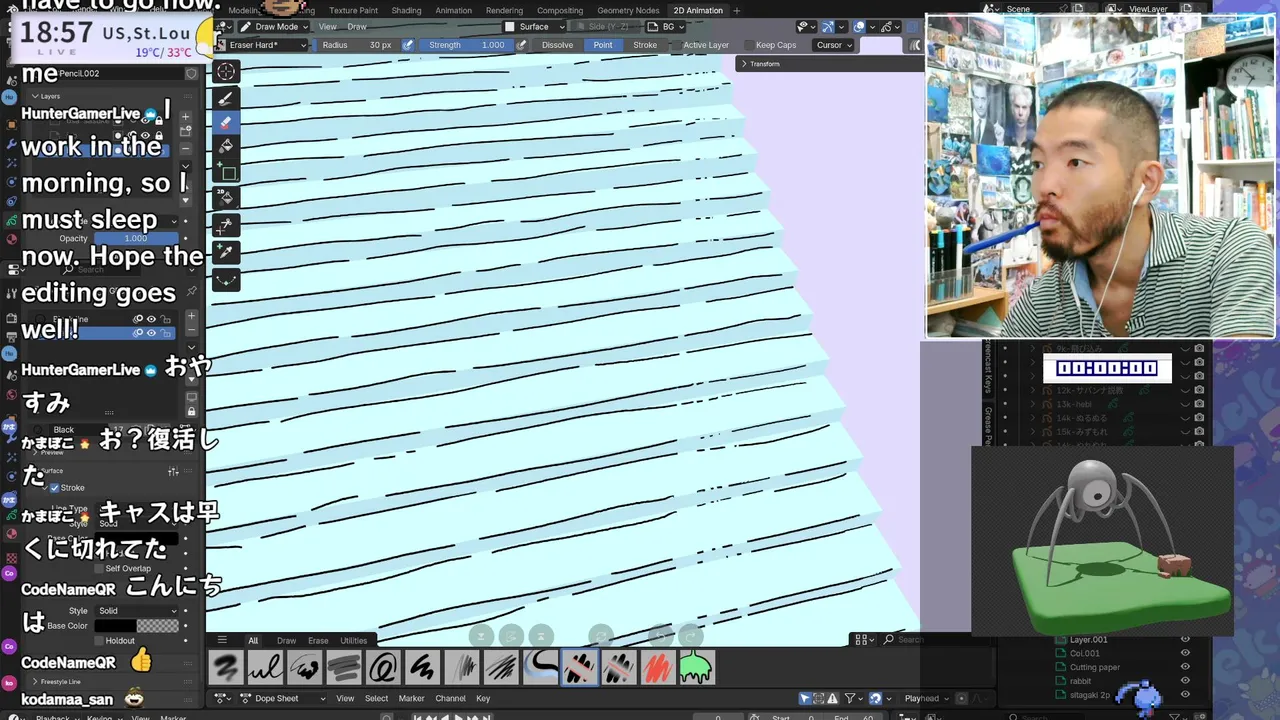Pick the pencil hatching brush

(500, 667)
